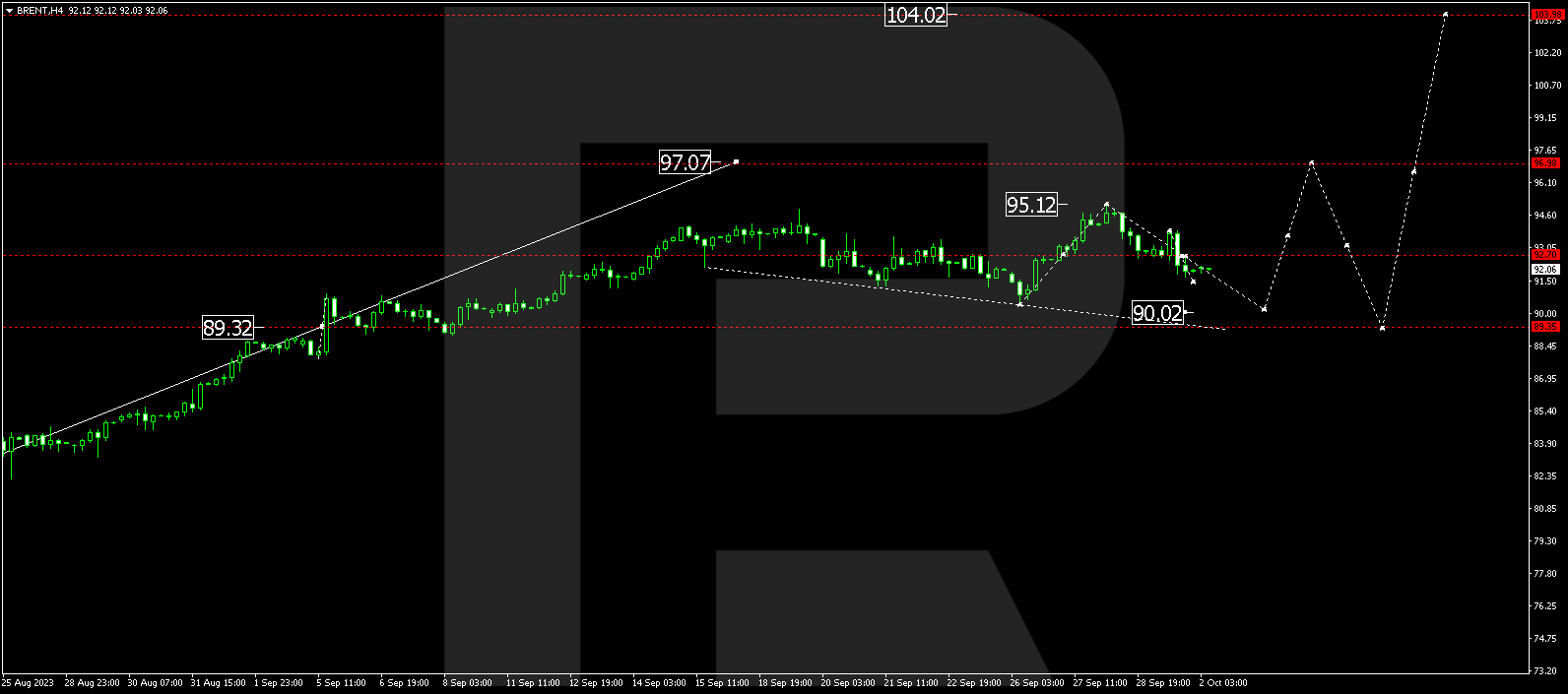This screenshot has height=694, width=1568.
Task: Select the 89.32 price label box
Action: coord(228,328)
